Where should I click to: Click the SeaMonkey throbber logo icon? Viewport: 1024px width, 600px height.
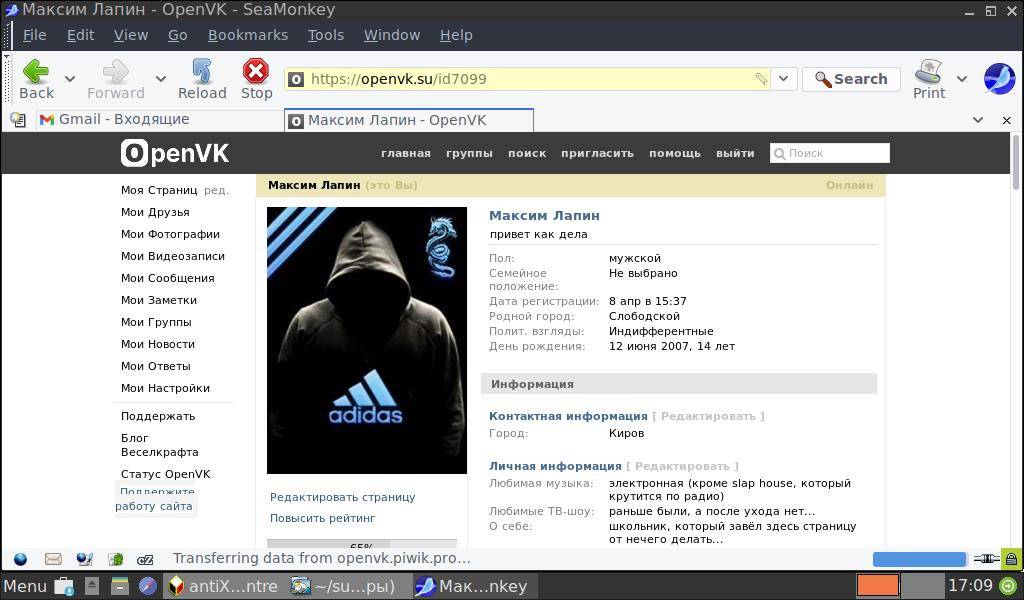coord(999,79)
